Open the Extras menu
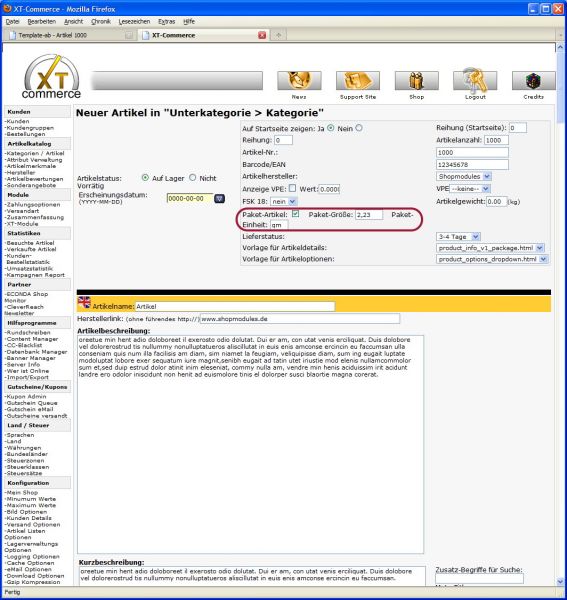This screenshot has width=567, height=600. 166,21
